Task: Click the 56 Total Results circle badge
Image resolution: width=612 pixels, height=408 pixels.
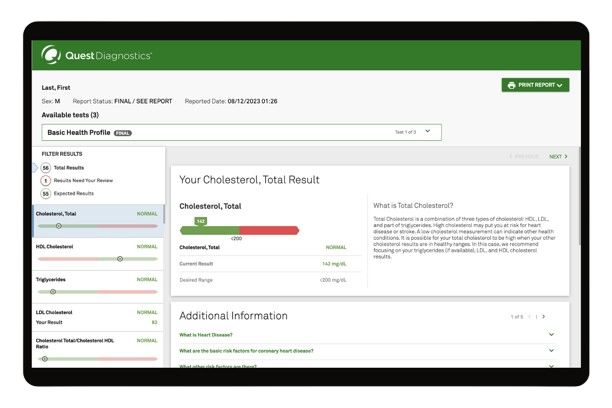Action: 46,168
